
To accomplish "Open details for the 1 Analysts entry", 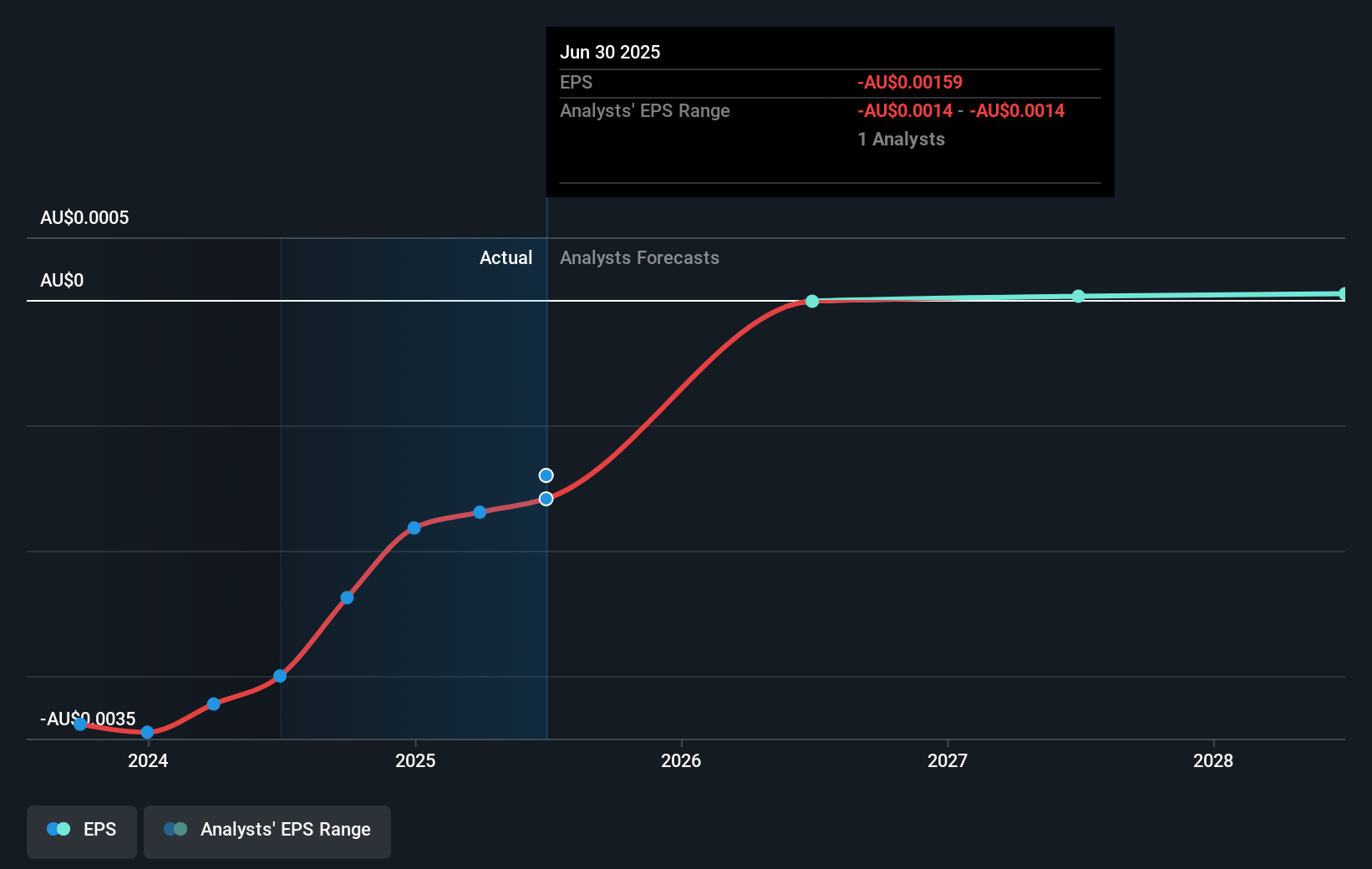I will 901,139.
